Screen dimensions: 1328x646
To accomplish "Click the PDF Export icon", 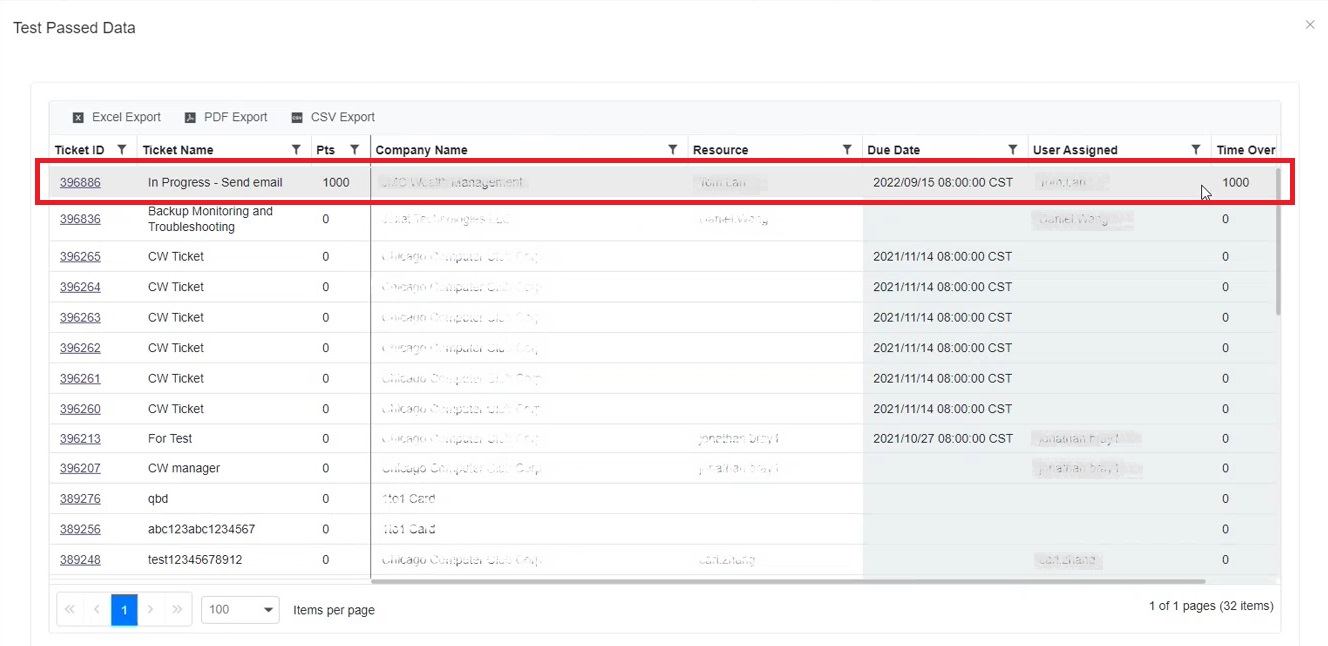I will (190, 118).
